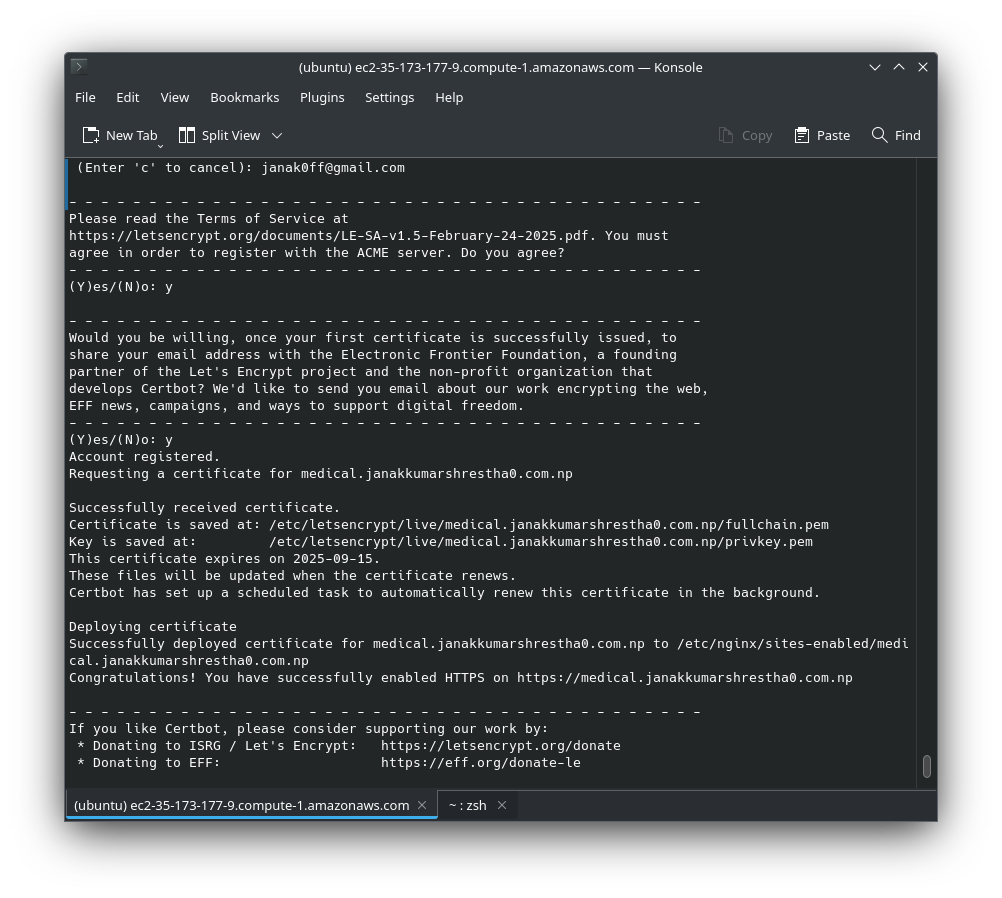Select the ec2-35-173-177-9 session tab
This screenshot has width=1002, height=898.
tap(241, 805)
